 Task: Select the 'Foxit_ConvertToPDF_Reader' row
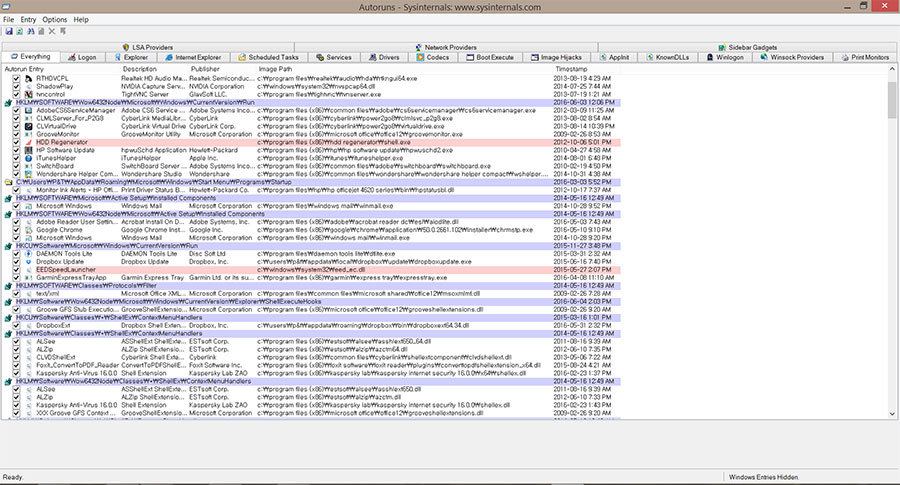311,365
